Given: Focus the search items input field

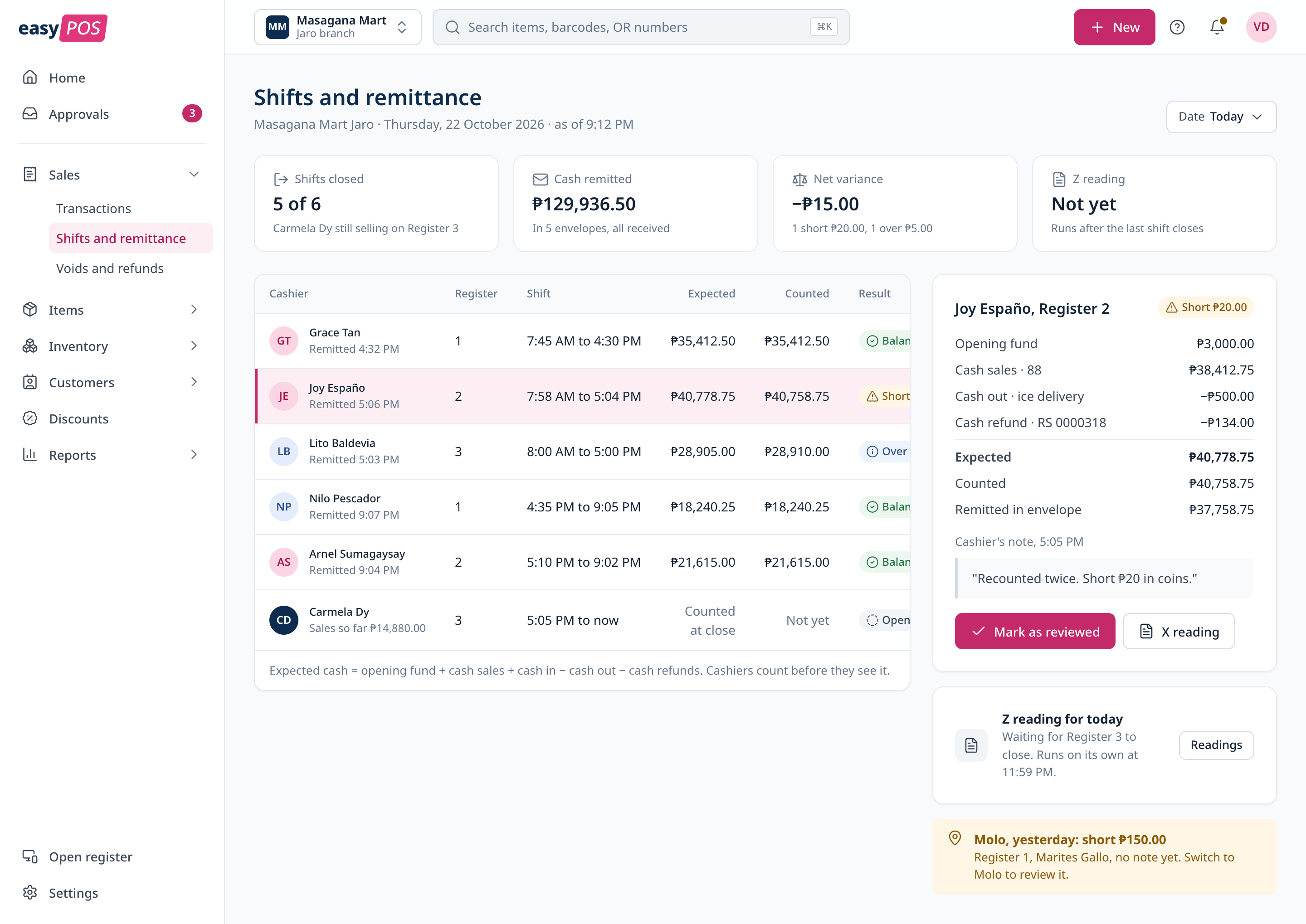Looking at the screenshot, I should pyautogui.click(x=641, y=27).
